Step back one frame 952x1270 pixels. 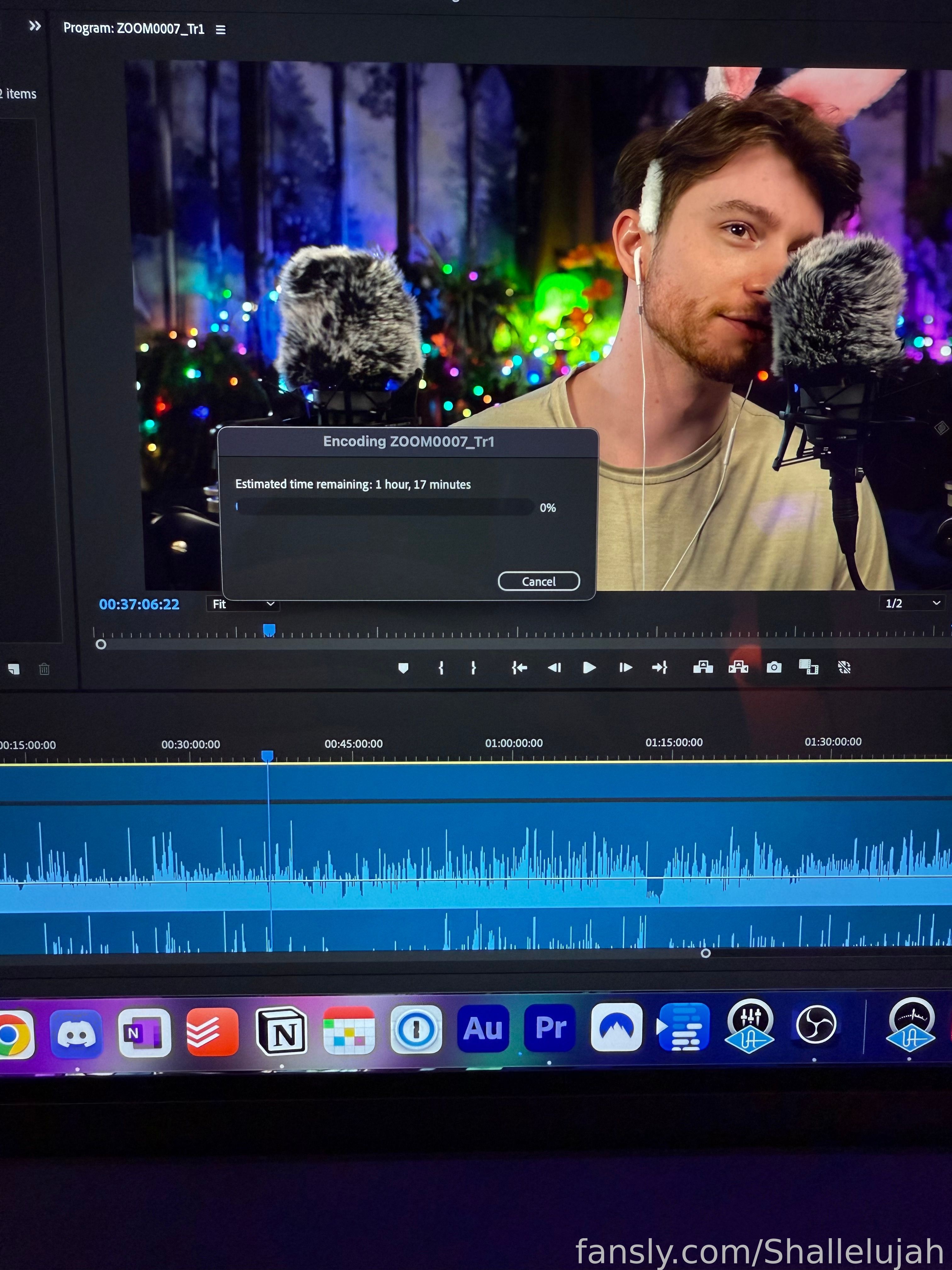point(554,668)
